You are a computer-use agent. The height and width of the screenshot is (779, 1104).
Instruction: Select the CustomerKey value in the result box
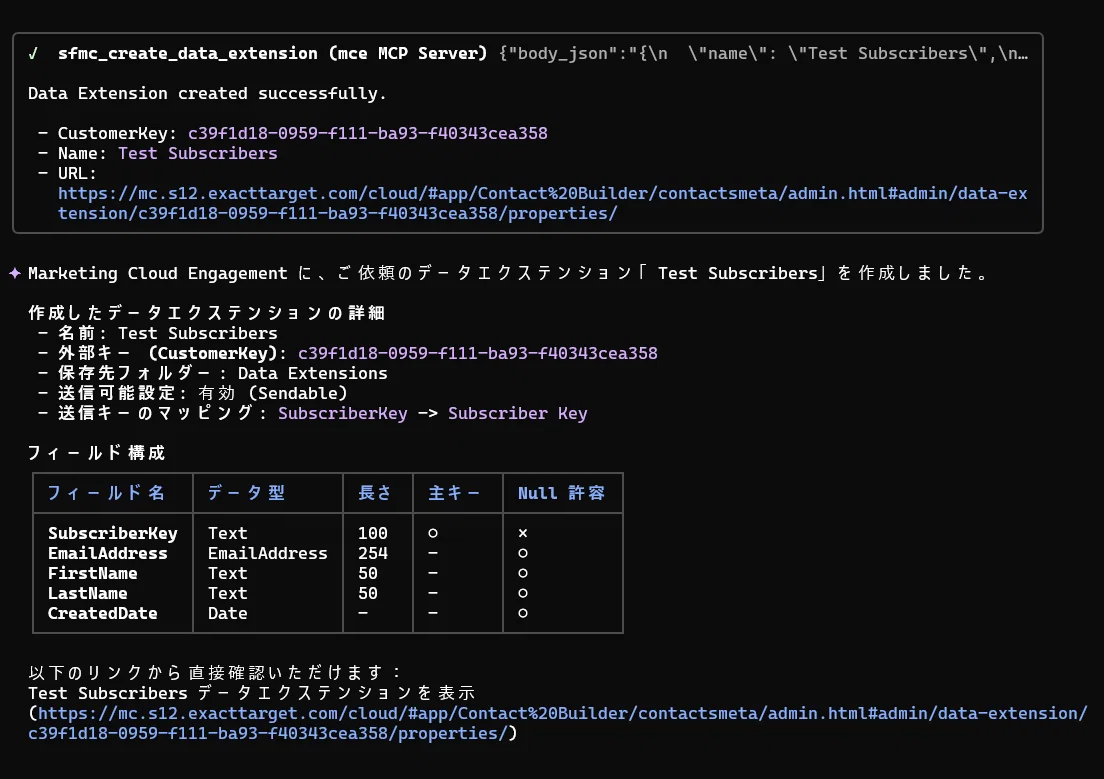pos(368,133)
